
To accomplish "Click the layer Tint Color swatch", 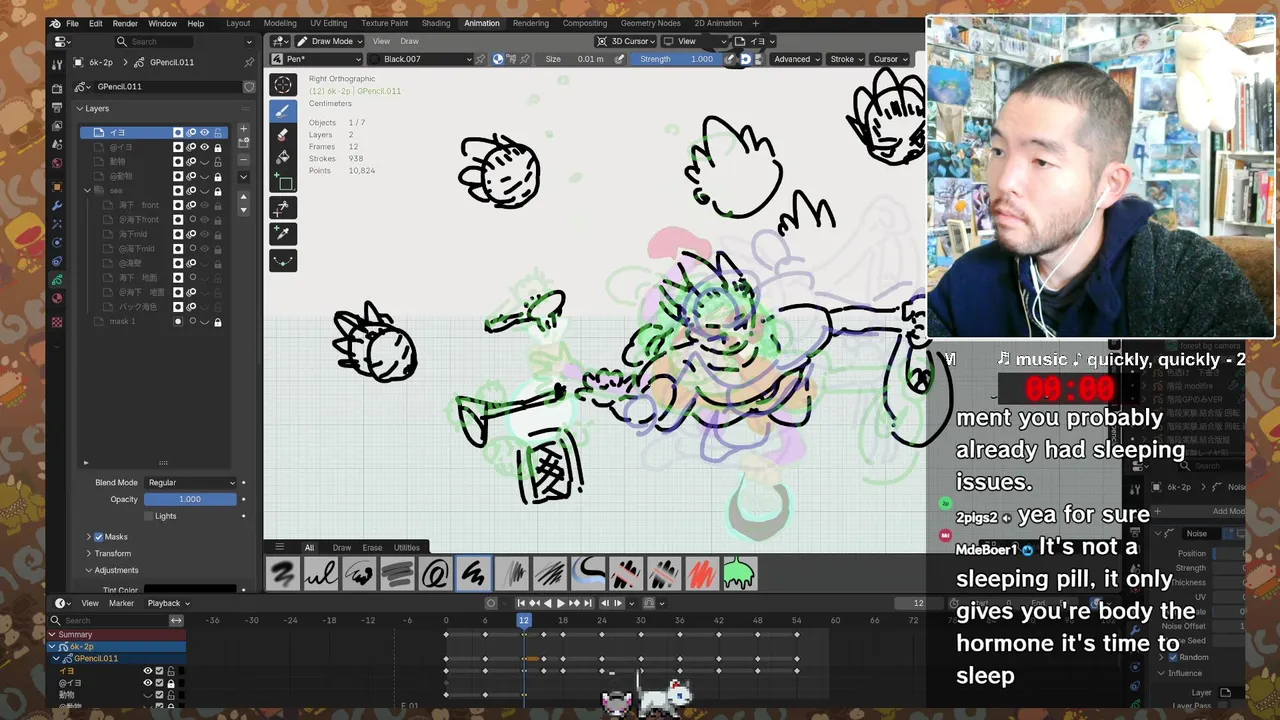I will pyautogui.click(x=190, y=590).
